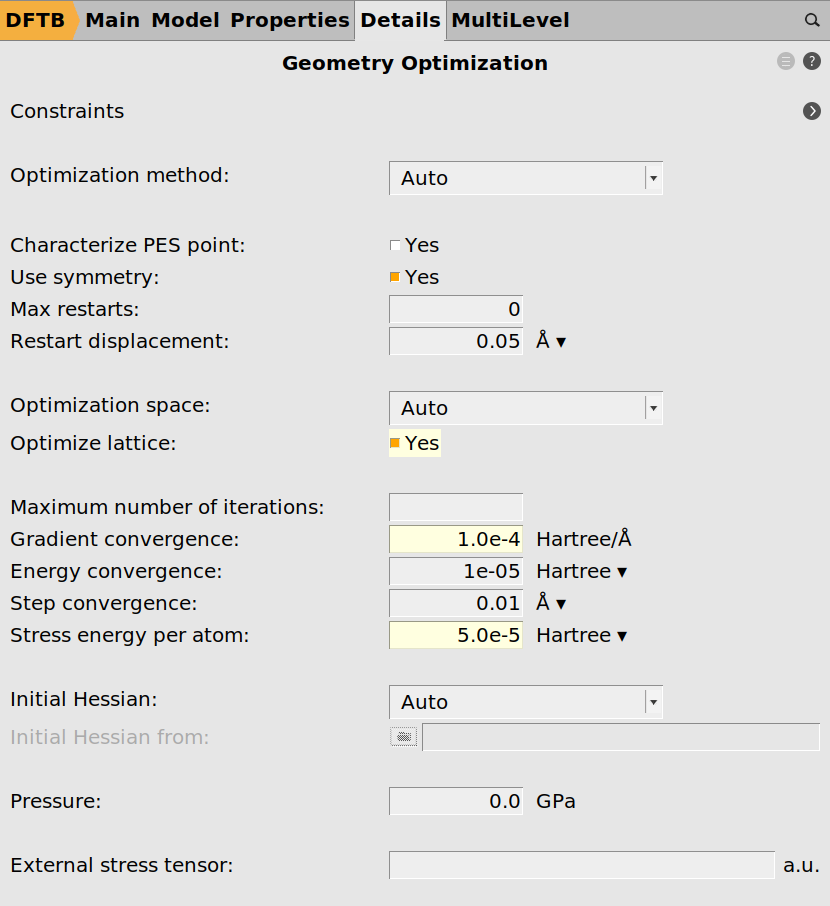
Task: Change Energy convergence Hartree unit
Action: [x=581, y=571]
